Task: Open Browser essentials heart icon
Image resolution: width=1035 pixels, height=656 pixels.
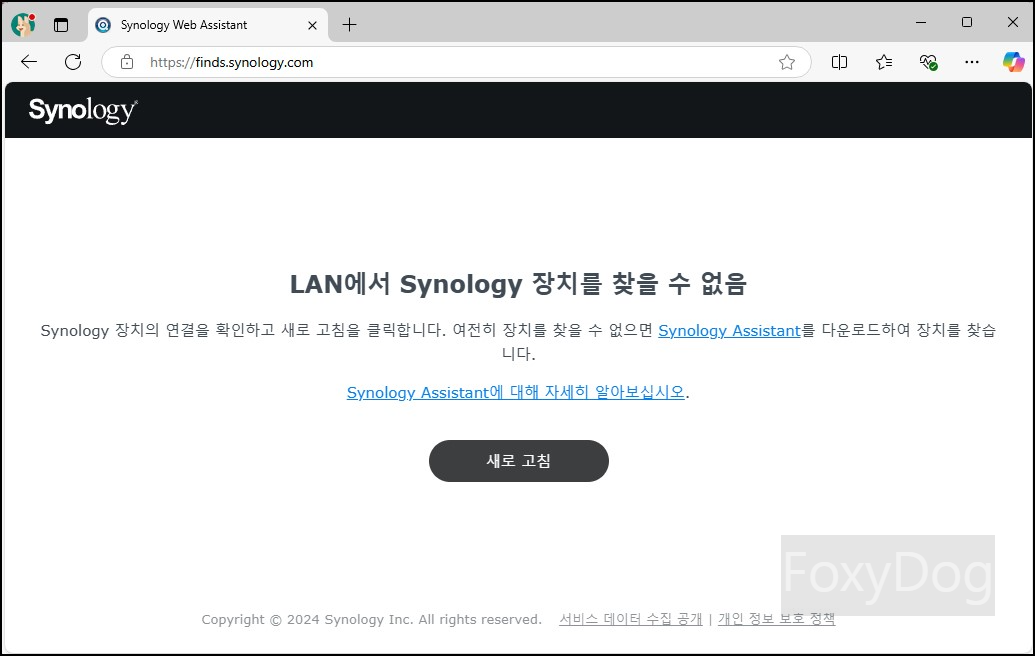Action: [x=928, y=62]
